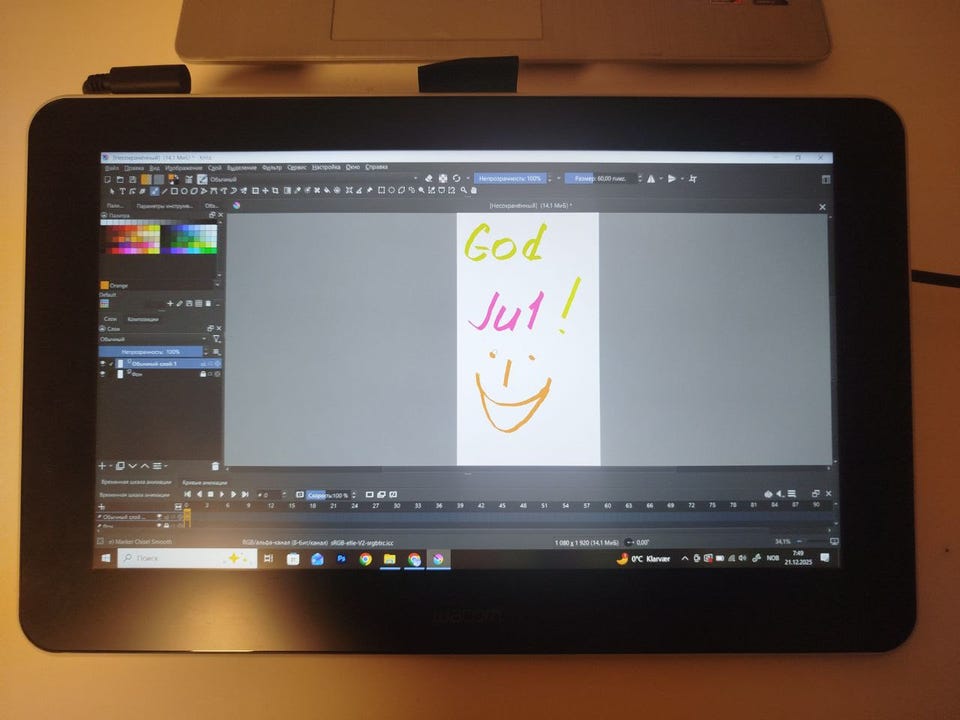Toggle visibility of Фон layer
The width and height of the screenshot is (960, 720).
coord(102,373)
